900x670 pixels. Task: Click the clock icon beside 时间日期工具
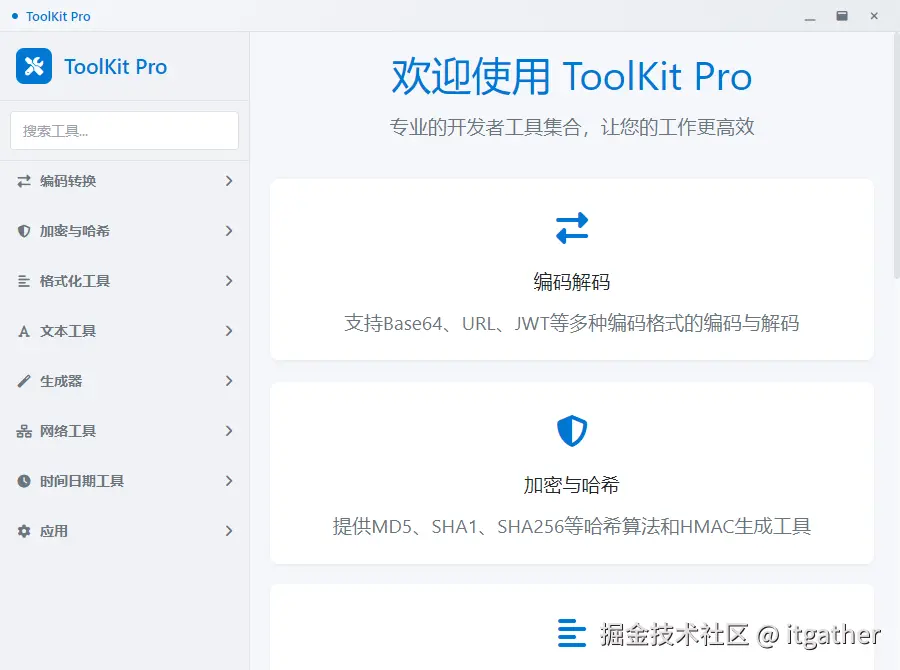24,481
